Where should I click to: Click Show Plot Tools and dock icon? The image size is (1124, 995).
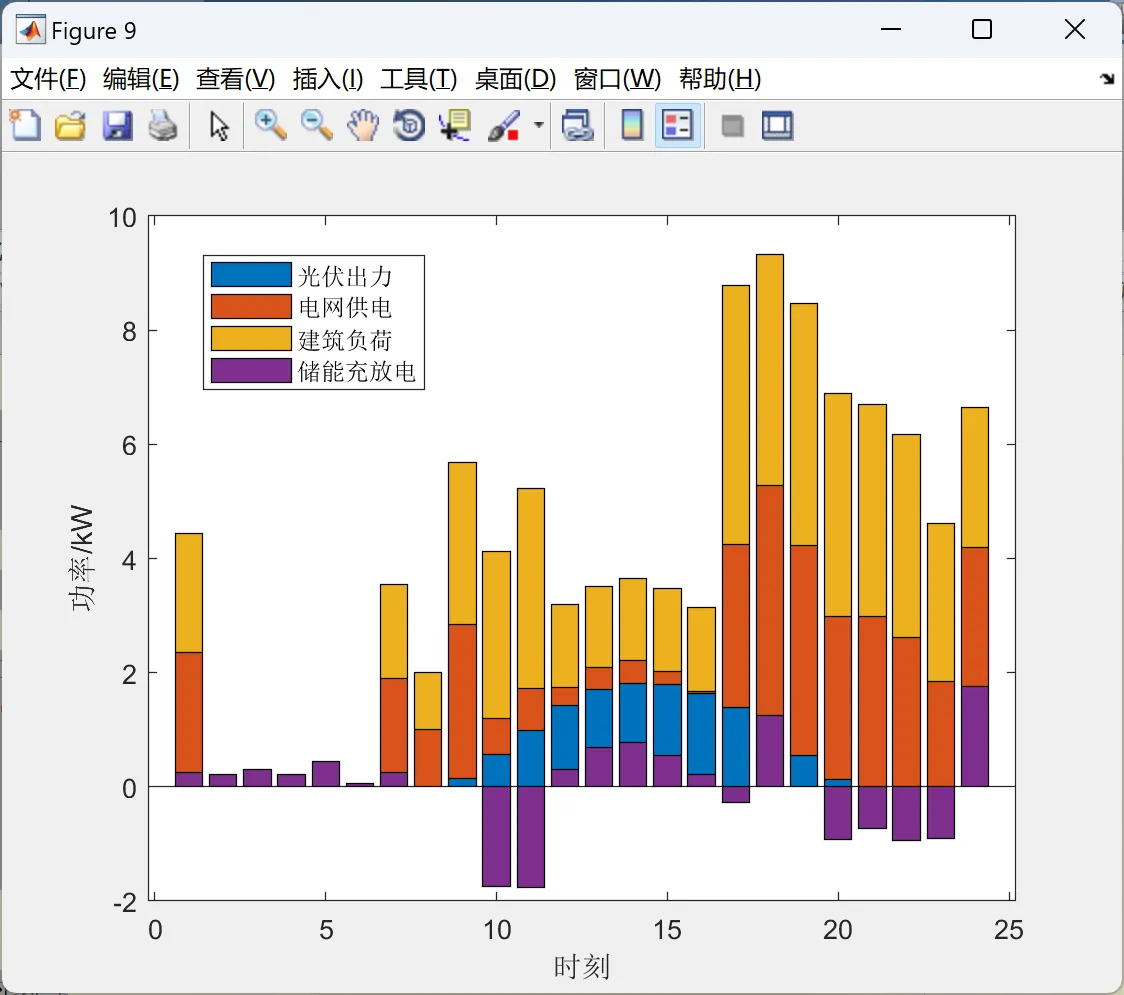tap(777, 125)
